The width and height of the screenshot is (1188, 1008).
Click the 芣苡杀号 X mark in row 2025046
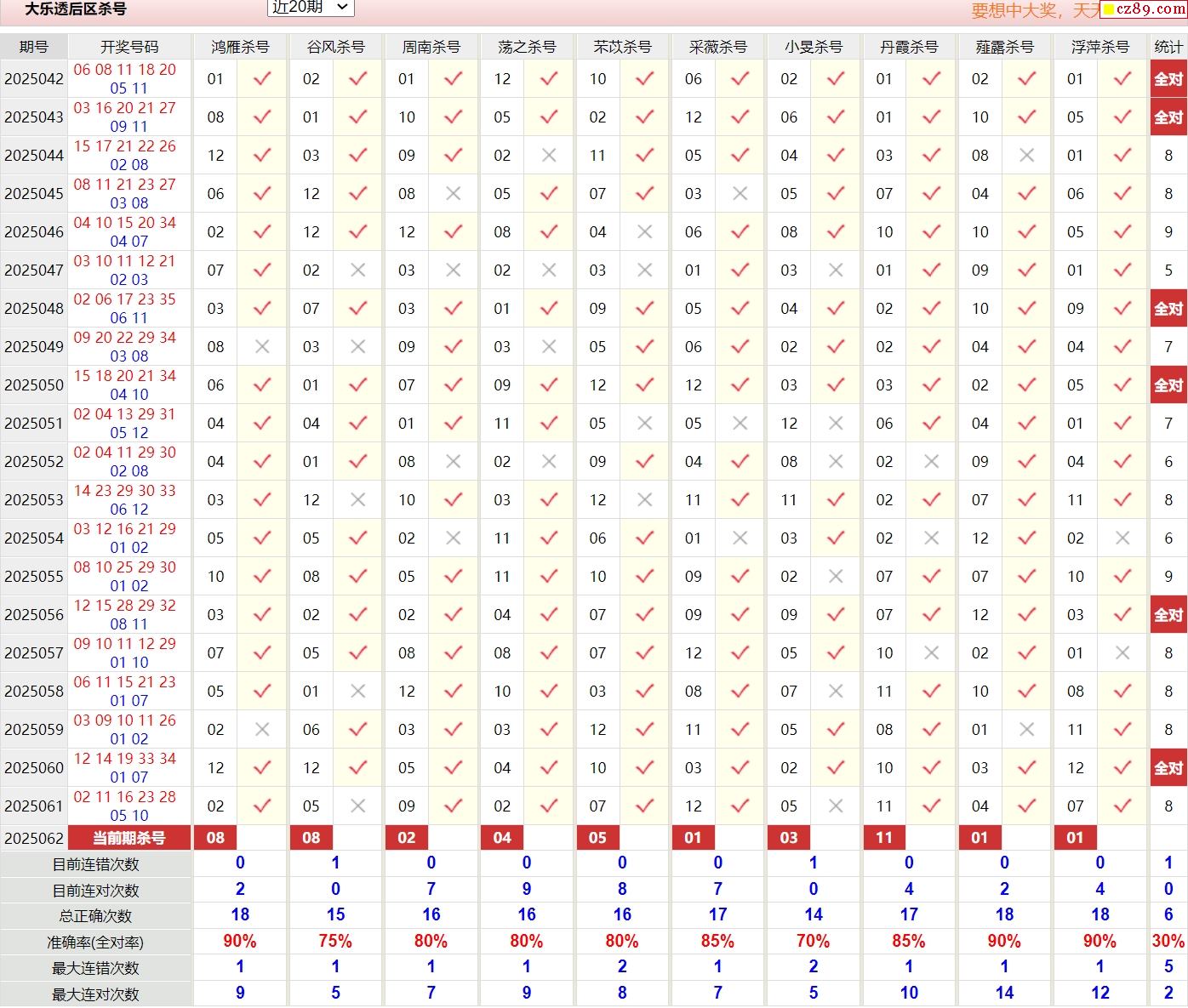tap(645, 232)
